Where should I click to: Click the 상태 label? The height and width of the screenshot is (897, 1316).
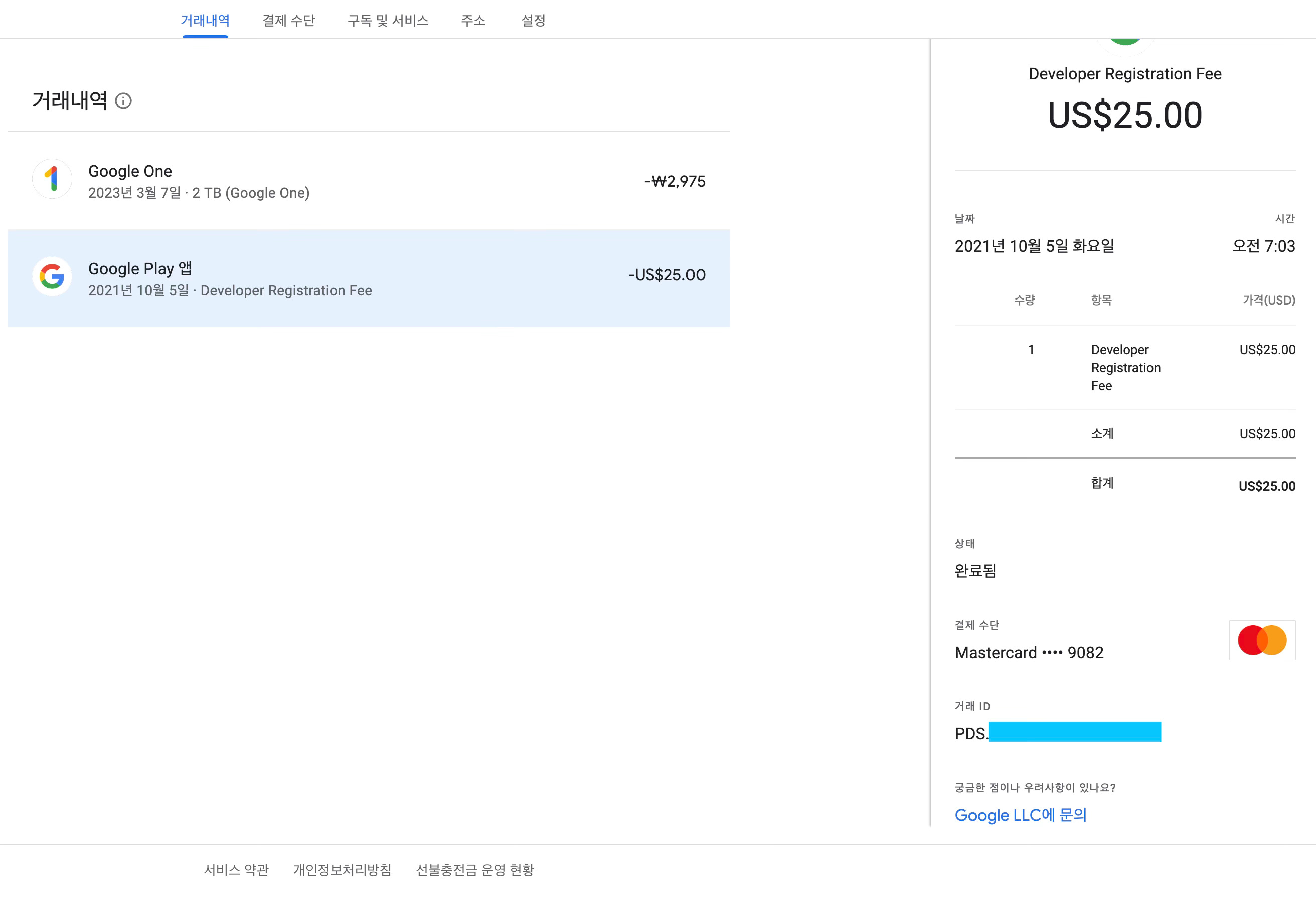(x=965, y=543)
